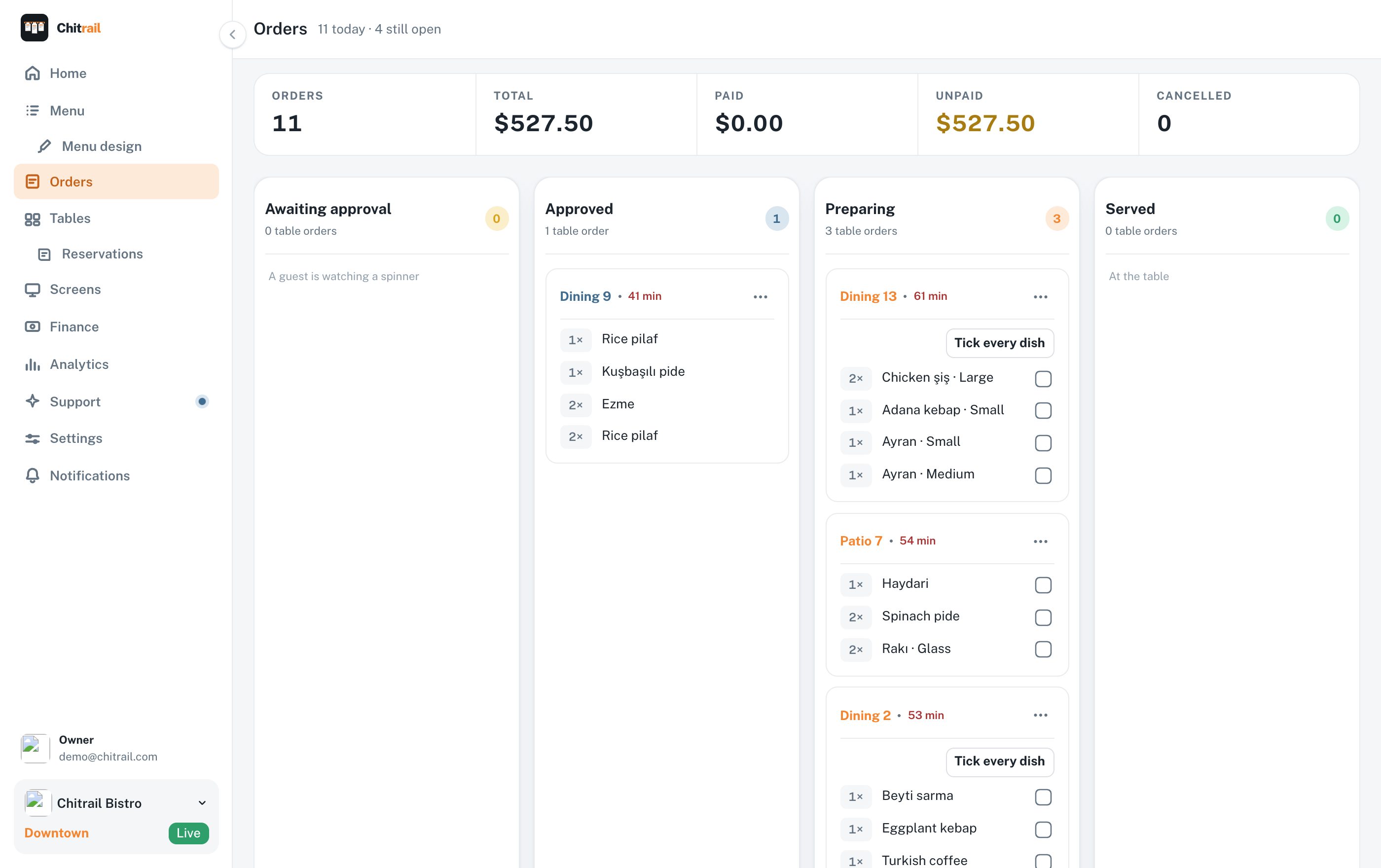
Task: Mark Haydari as done
Action: click(x=1043, y=585)
